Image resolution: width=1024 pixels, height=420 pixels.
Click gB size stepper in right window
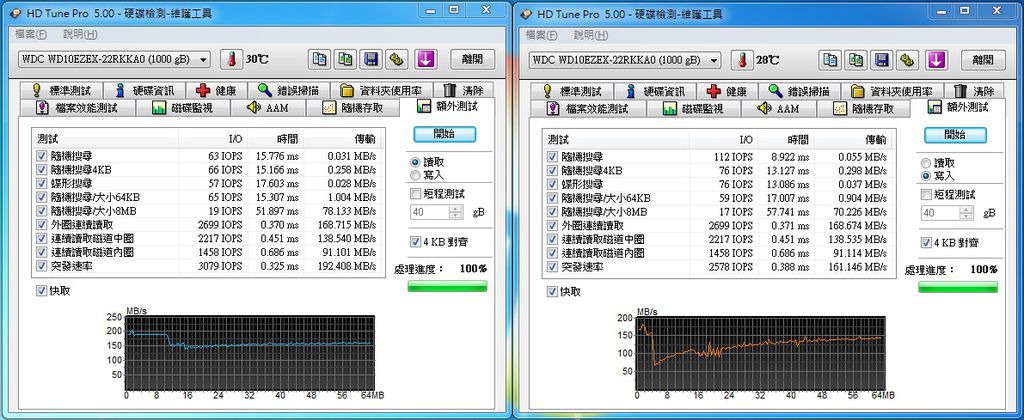(967, 214)
